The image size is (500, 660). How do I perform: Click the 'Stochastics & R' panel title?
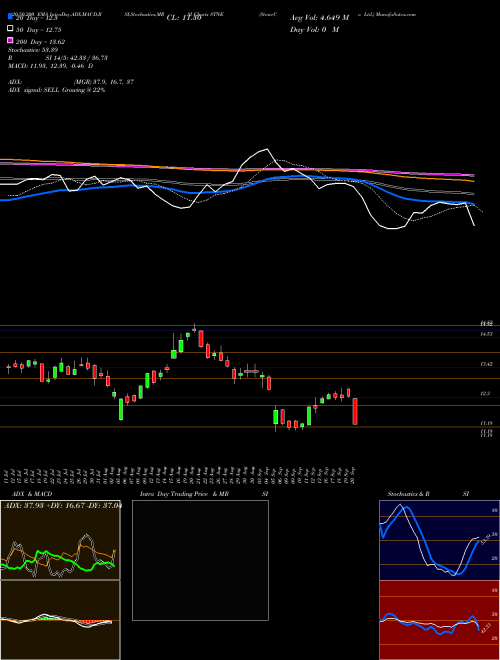click(x=408, y=494)
